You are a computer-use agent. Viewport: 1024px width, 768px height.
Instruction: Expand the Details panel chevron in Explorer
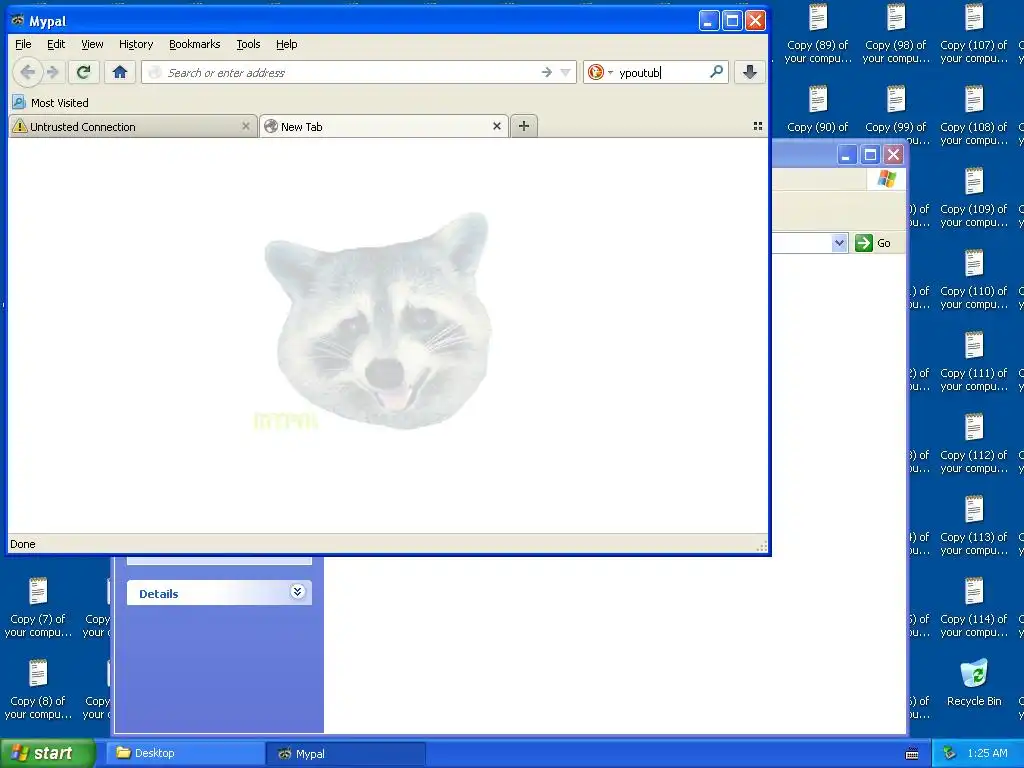297,592
